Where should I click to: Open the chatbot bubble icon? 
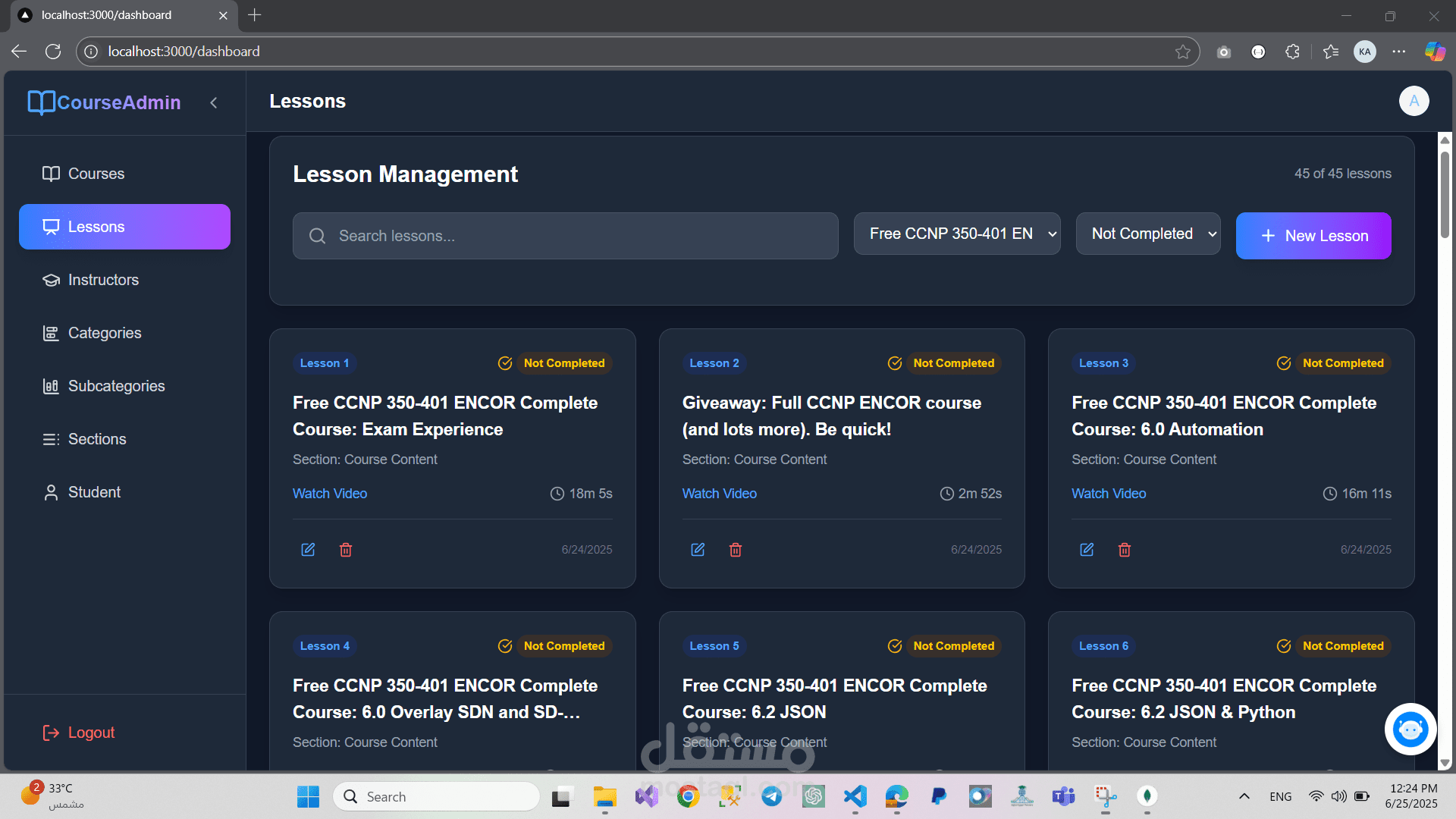point(1410,730)
